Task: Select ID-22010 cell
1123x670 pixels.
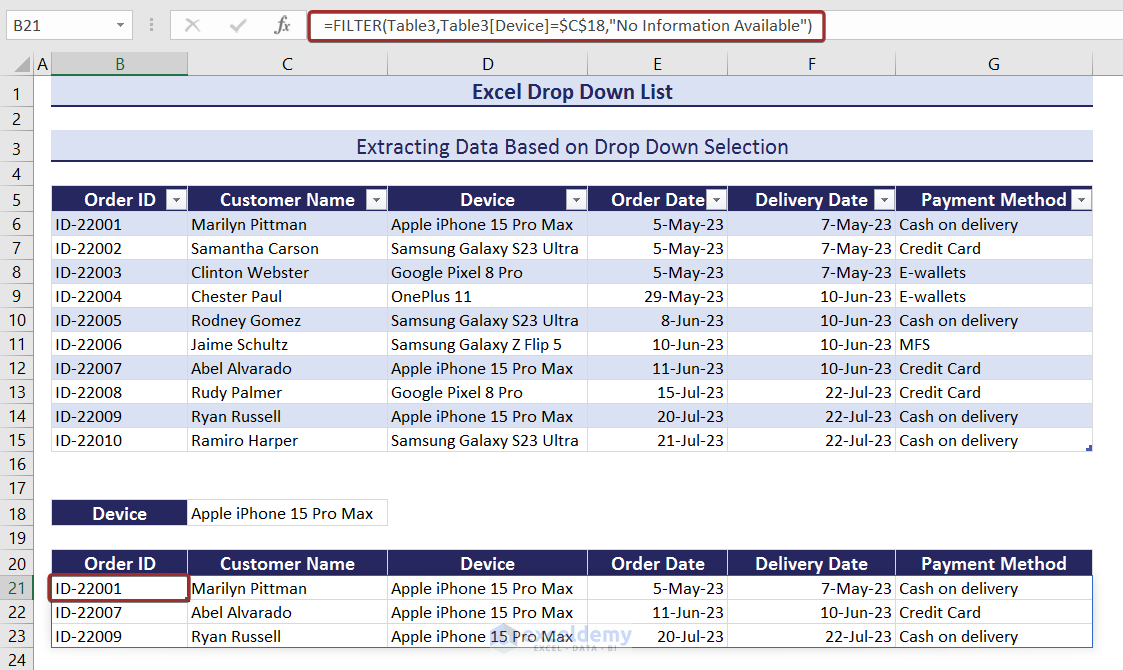Action: (x=120, y=441)
